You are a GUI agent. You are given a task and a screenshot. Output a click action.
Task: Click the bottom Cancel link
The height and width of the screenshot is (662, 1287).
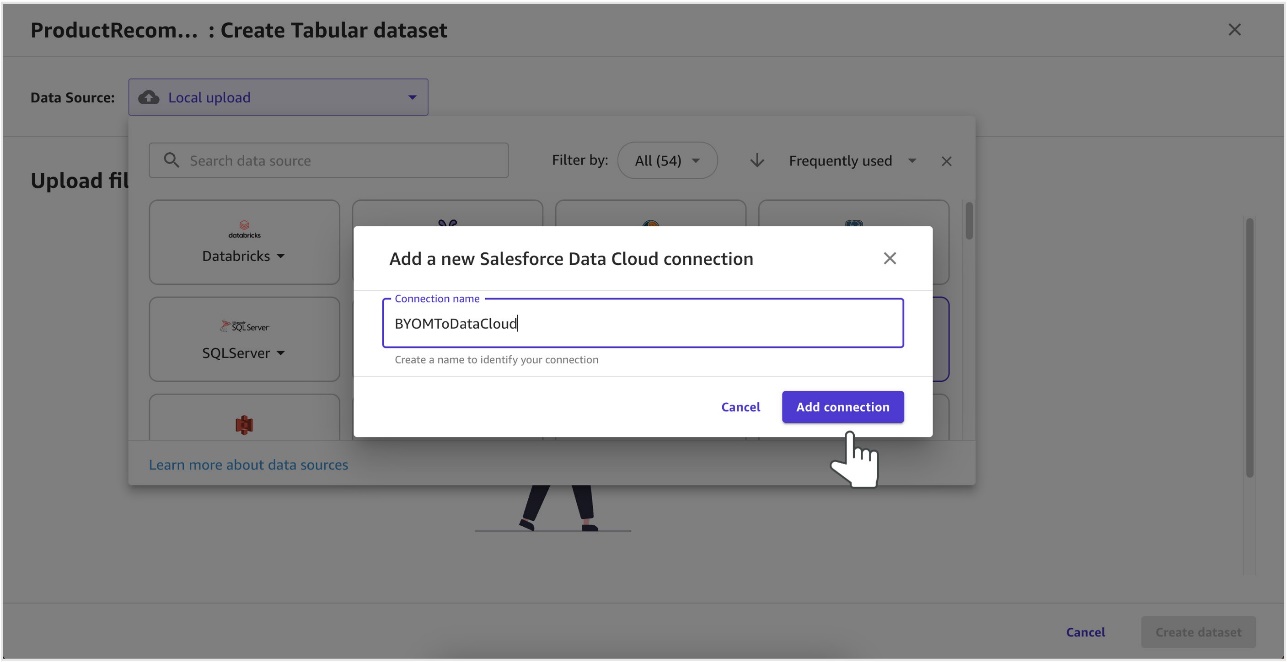(x=1085, y=632)
